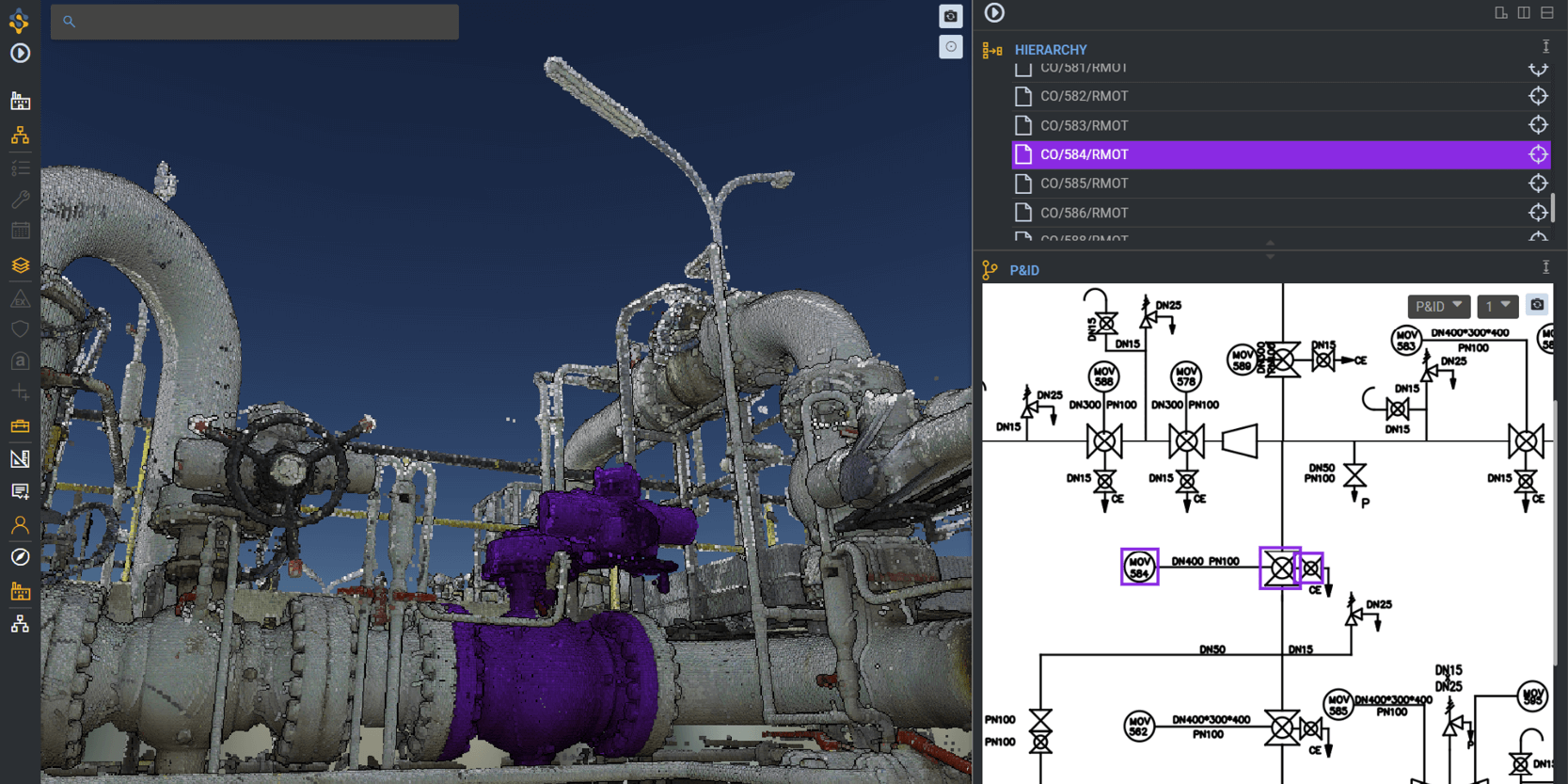1568x784 pixels.
Task: Open the P&ID type dropdown
Action: click(x=1437, y=306)
